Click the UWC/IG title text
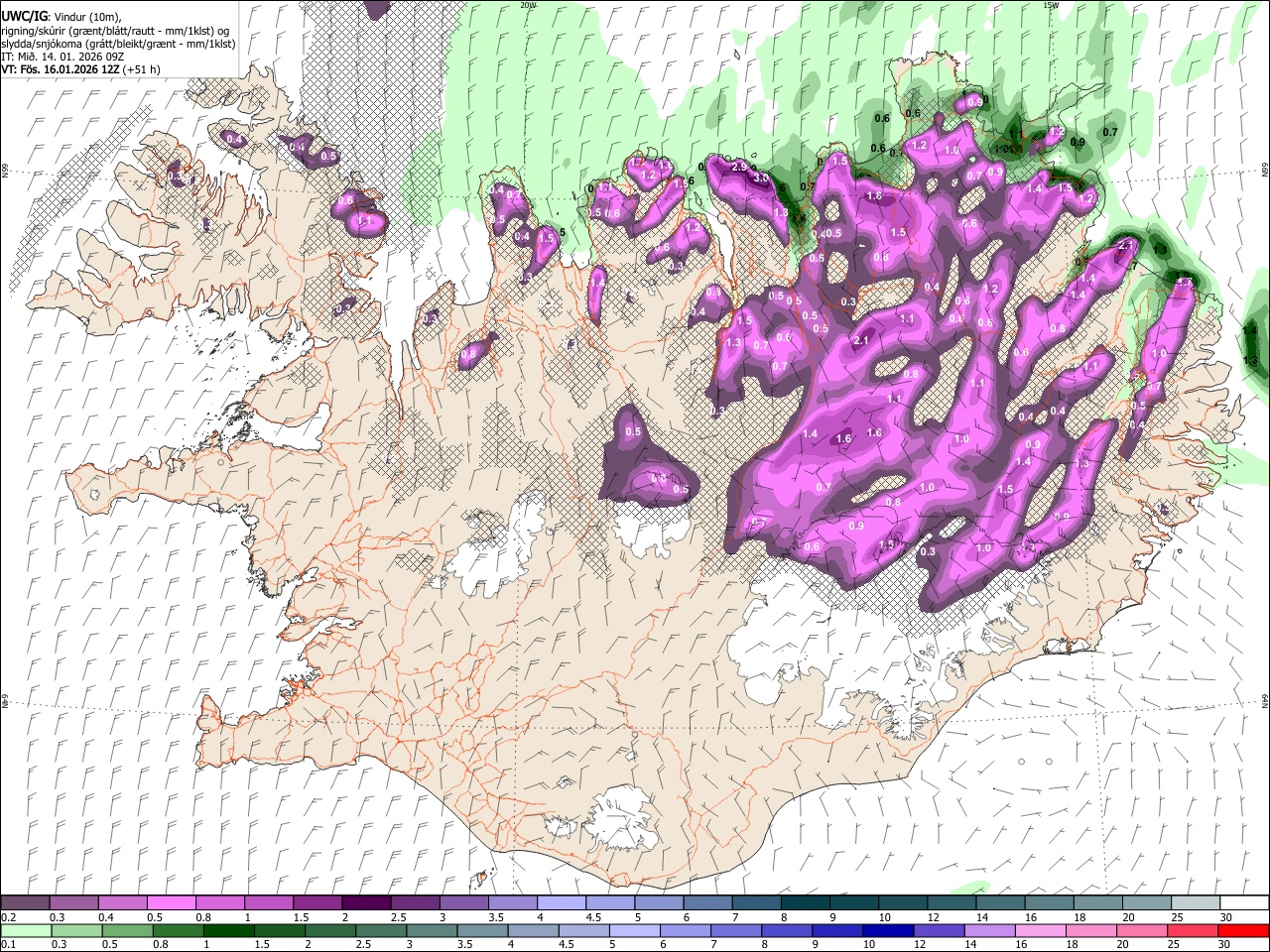This screenshot has width=1270, height=952. tap(23, 15)
